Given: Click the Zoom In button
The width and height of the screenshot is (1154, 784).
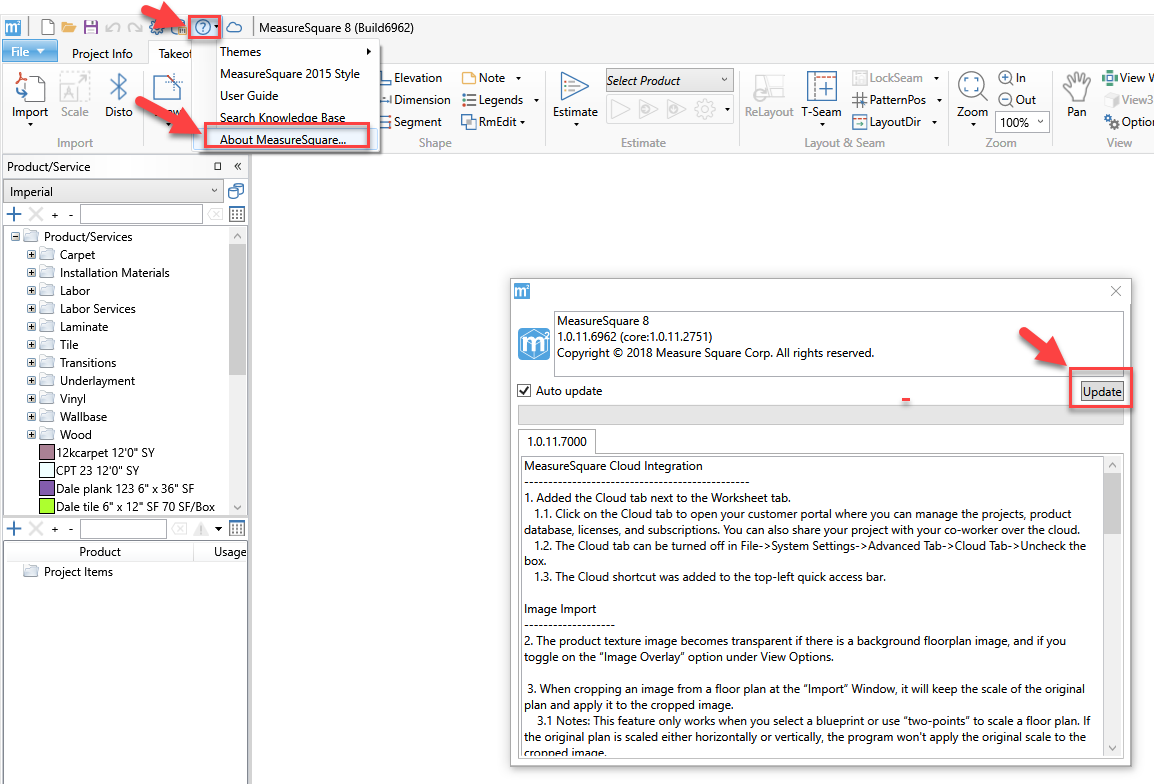Looking at the screenshot, I should click(1012, 78).
